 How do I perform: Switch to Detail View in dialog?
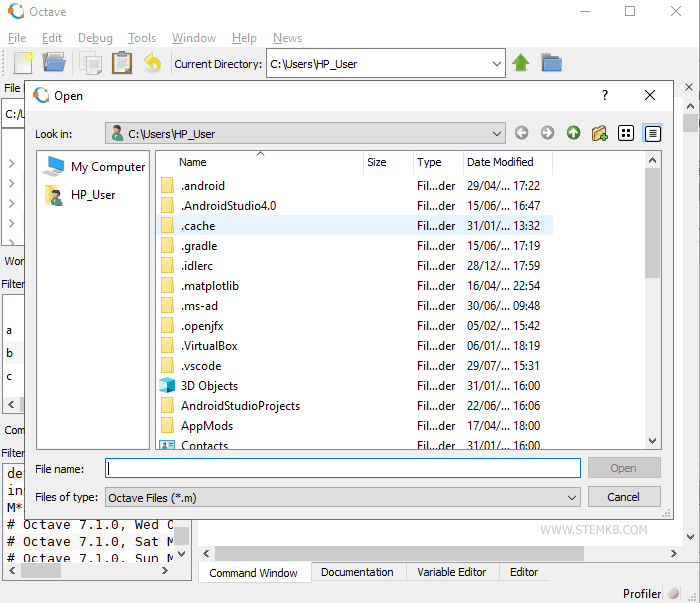pos(652,133)
